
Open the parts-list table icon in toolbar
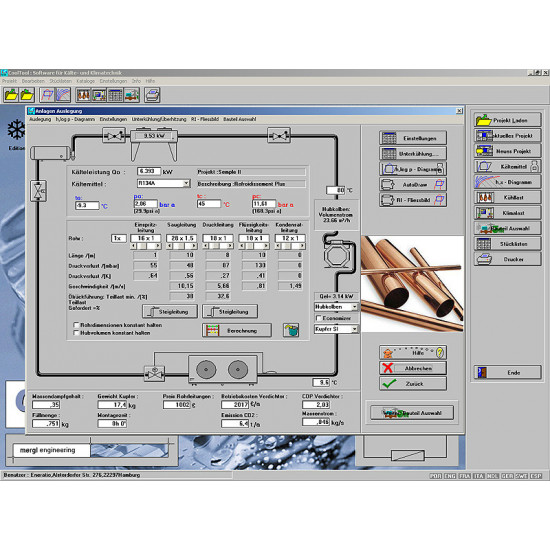tap(115, 95)
